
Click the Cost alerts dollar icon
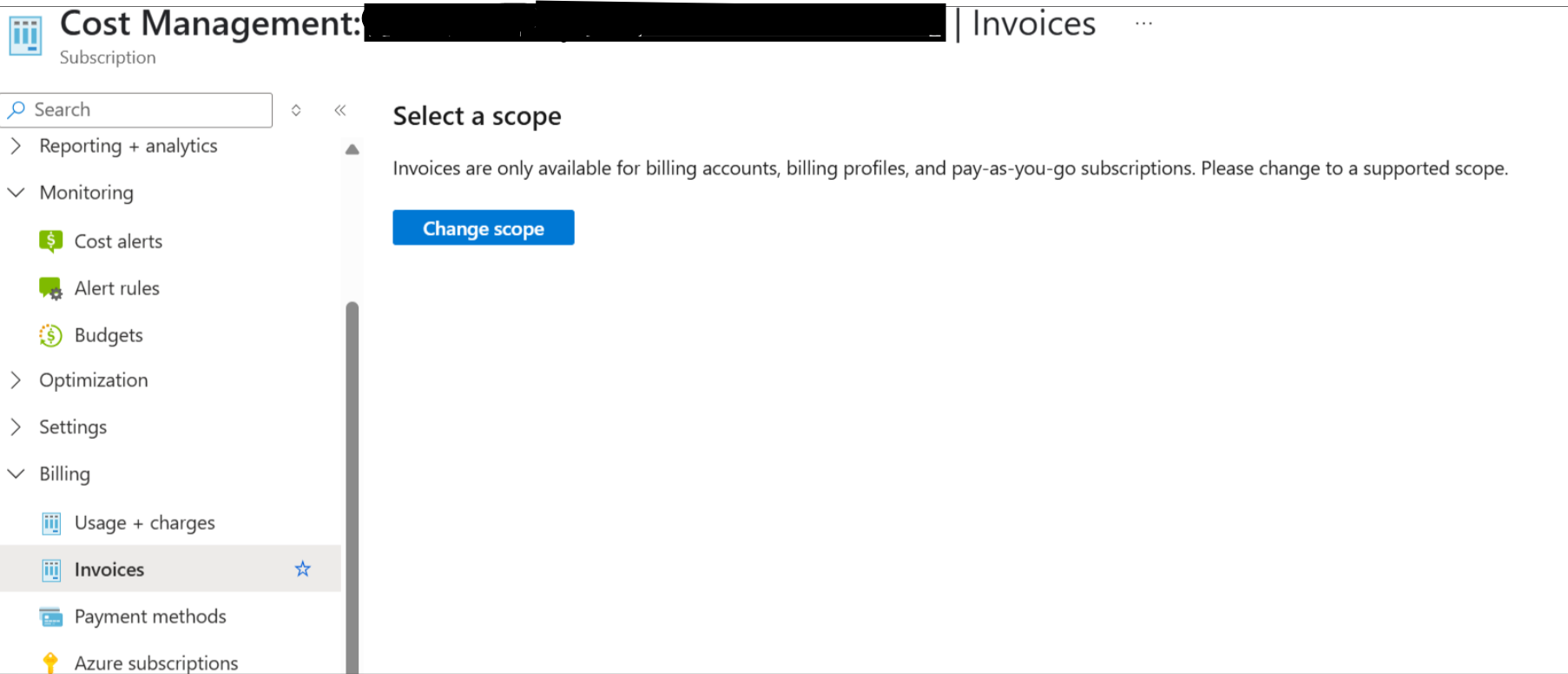click(x=50, y=241)
